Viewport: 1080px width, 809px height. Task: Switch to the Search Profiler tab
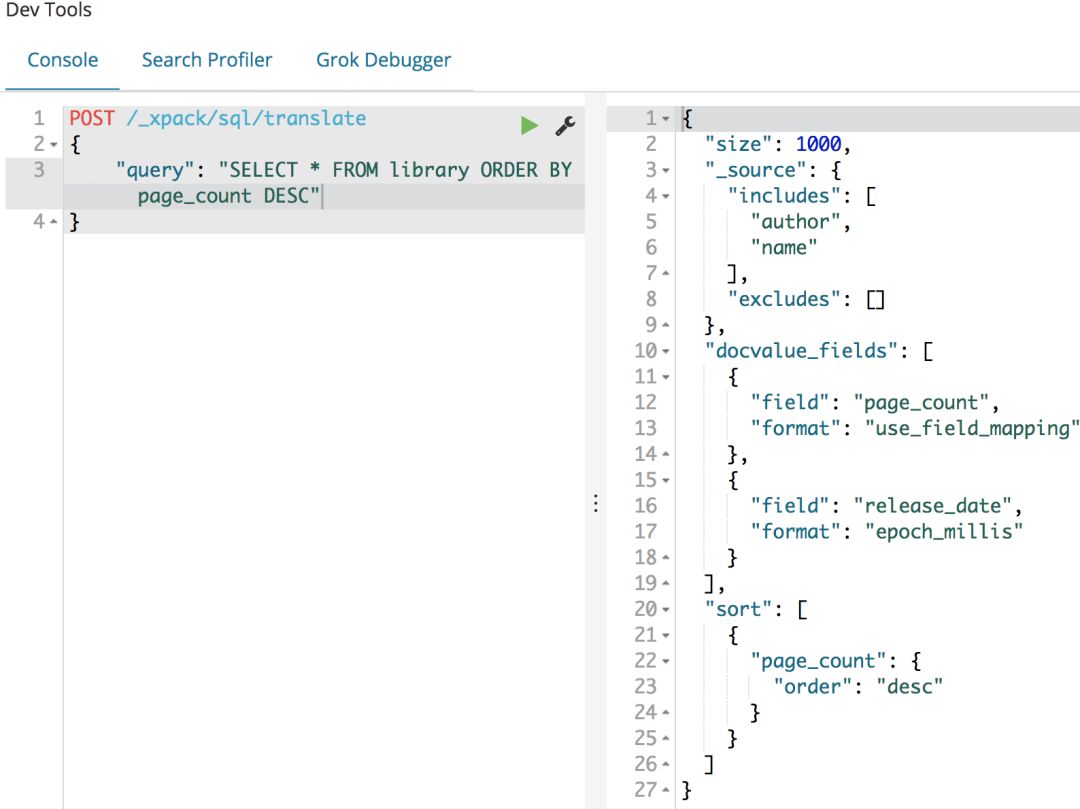207,60
